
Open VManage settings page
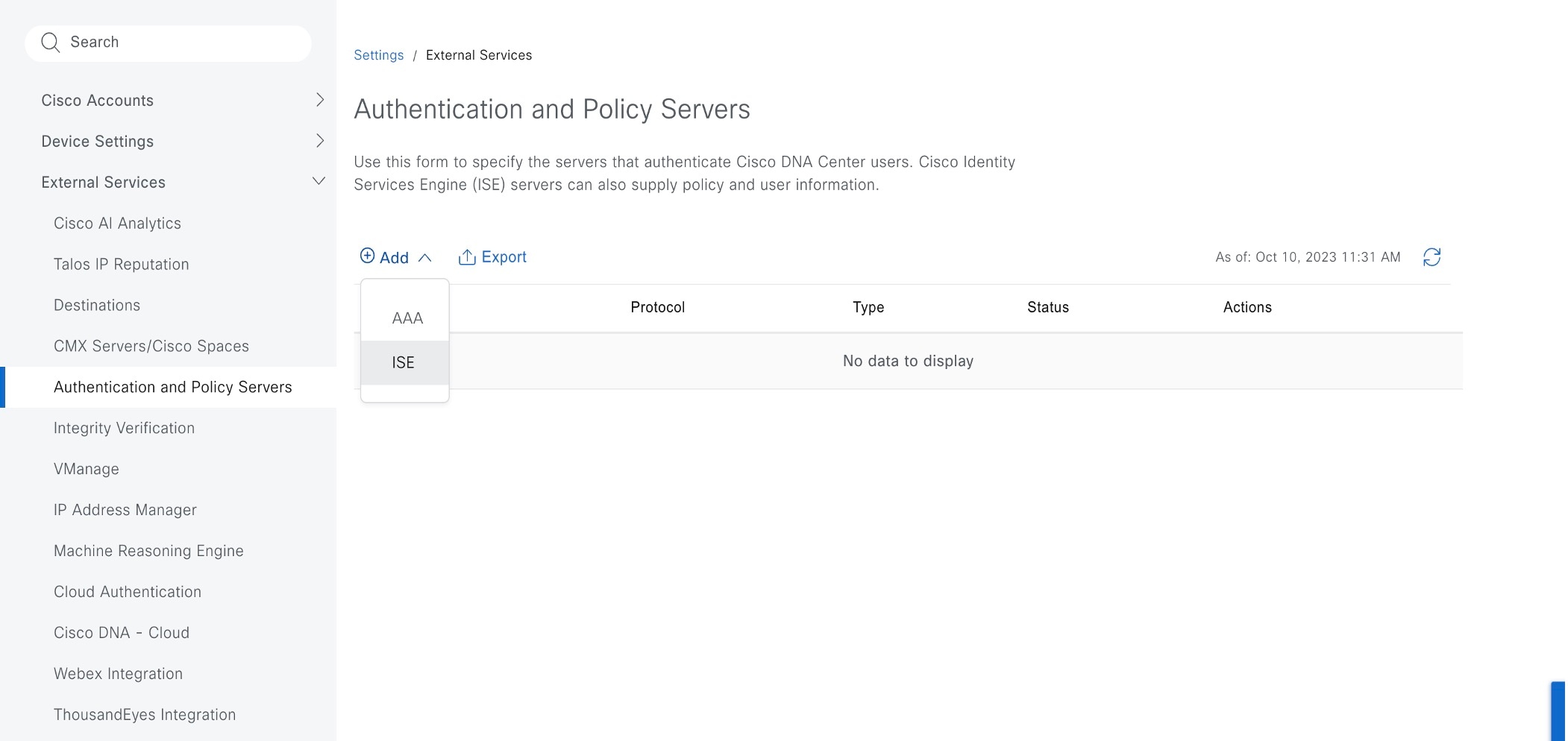point(87,469)
